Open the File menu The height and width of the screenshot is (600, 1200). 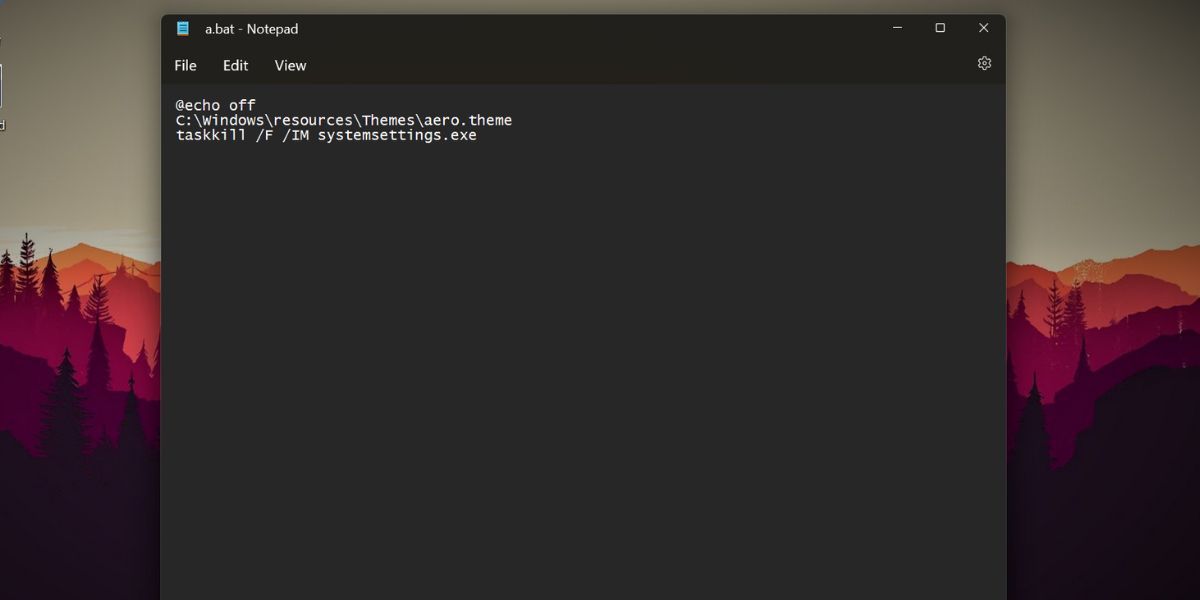185,66
